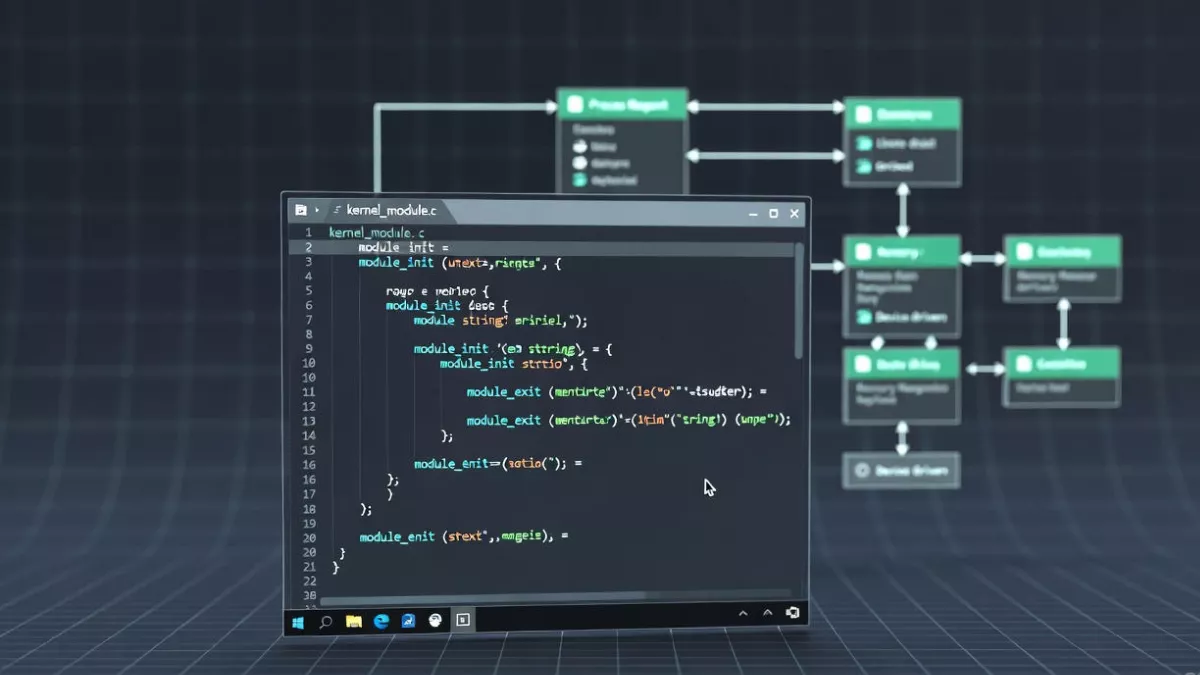Image resolution: width=1200 pixels, height=675 pixels.
Task: Open File Explorer from the taskbar
Action: pyautogui.click(x=354, y=620)
